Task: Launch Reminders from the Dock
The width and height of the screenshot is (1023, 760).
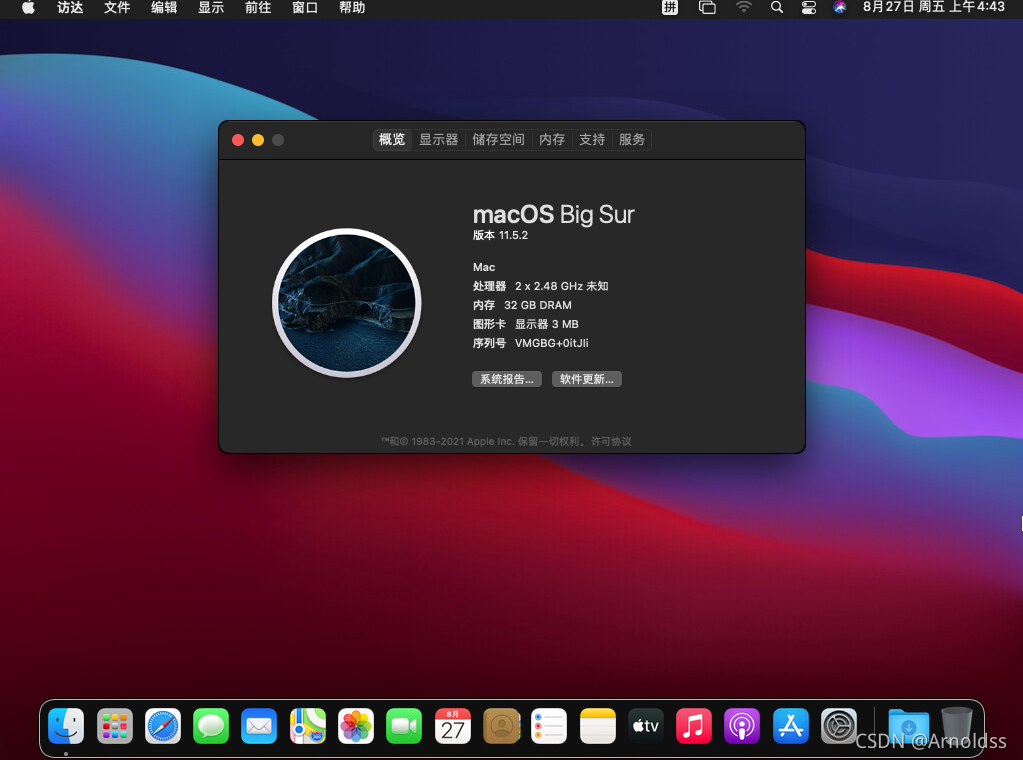Action: click(549, 726)
